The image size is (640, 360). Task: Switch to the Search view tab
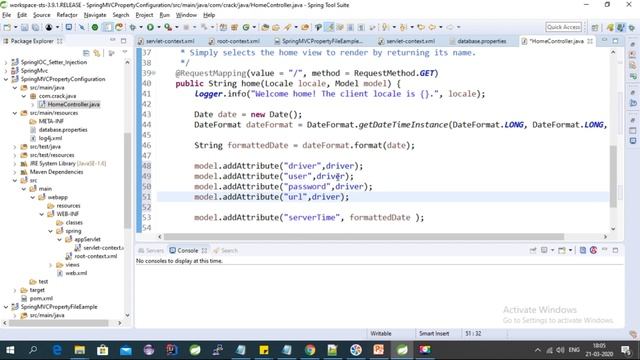225,251
